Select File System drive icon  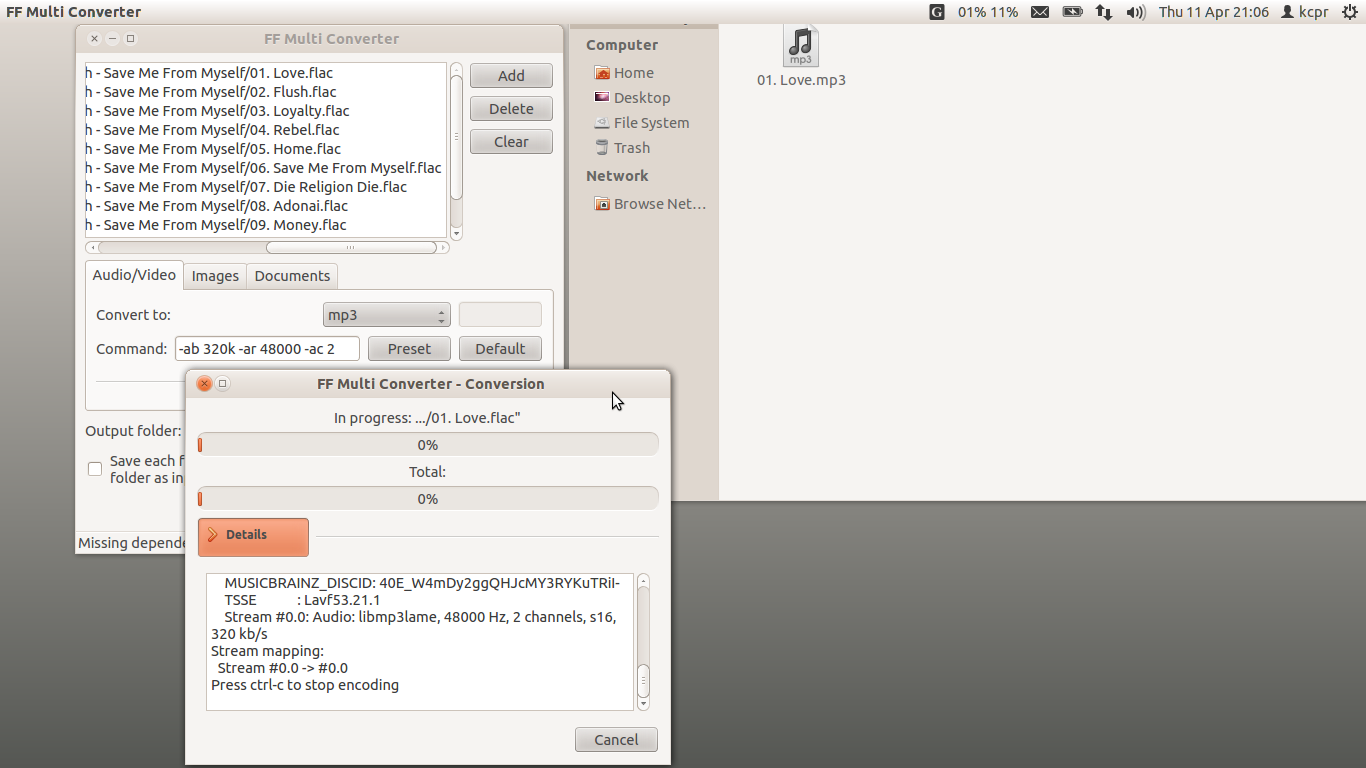[602, 123]
